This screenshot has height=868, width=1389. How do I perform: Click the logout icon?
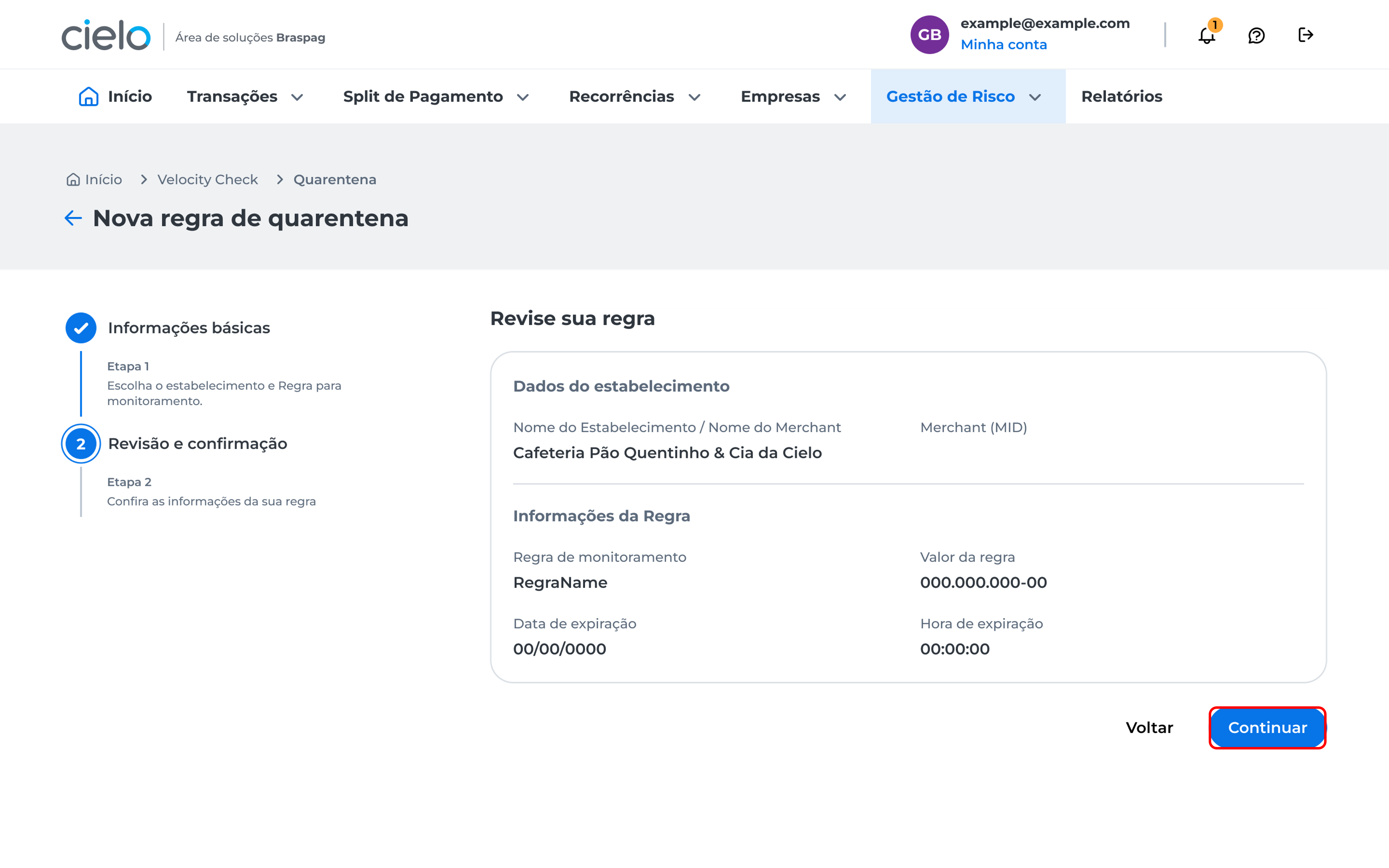pos(1305,35)
